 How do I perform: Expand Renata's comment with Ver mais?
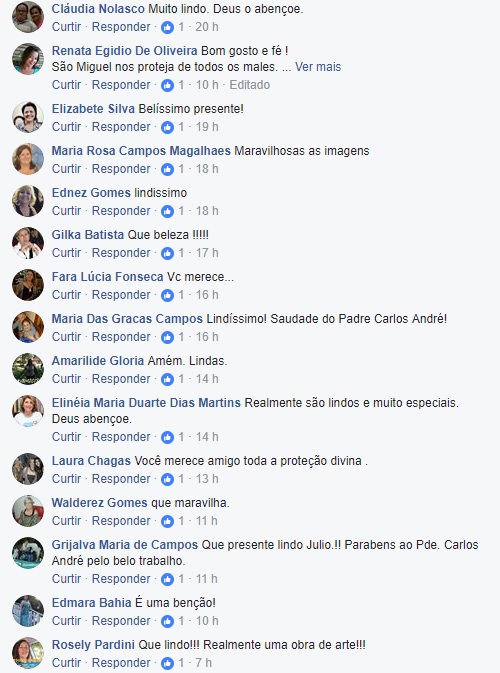[318, 67]
